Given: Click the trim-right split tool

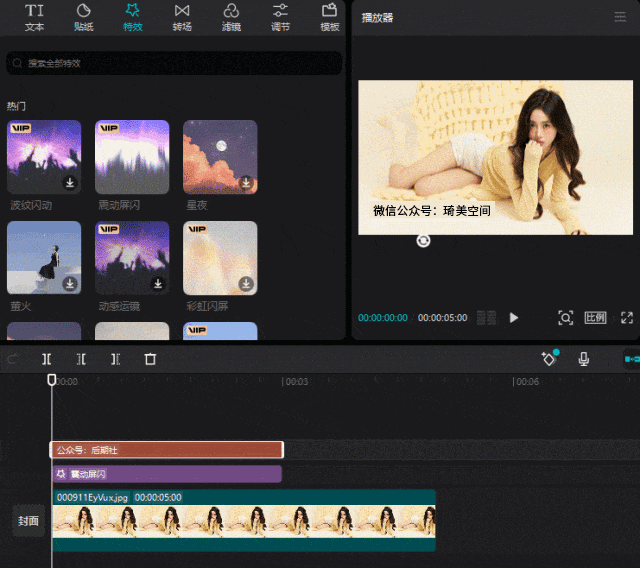Looking at the screenshot, I should pos(116,359).
